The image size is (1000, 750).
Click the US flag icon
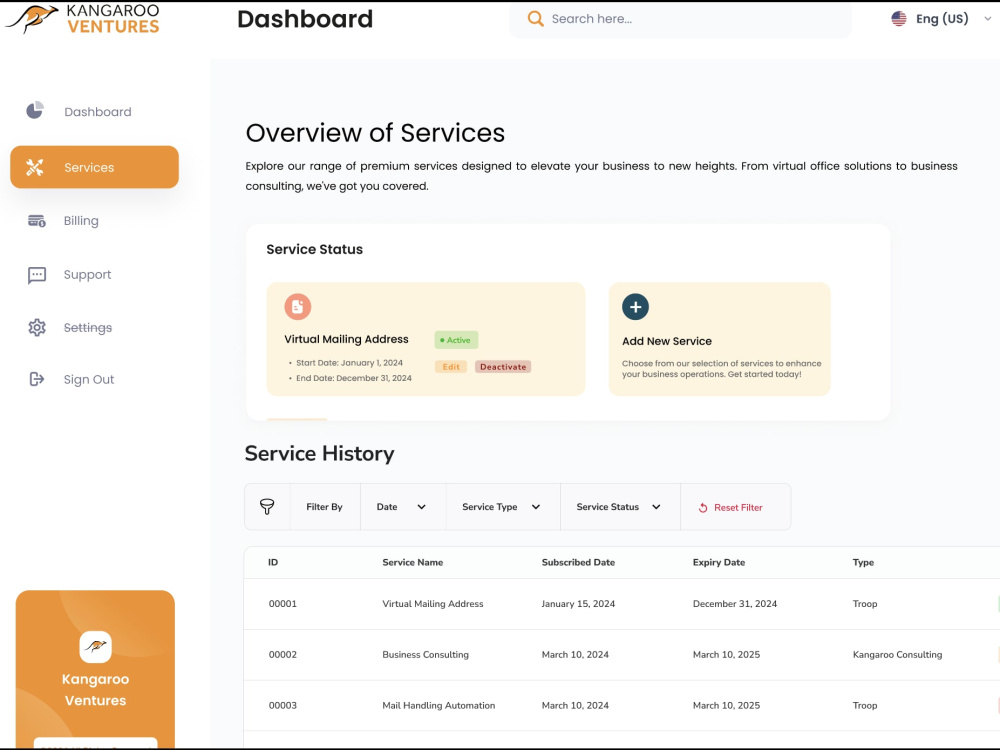pyautogui.click(x=899, y=18)
